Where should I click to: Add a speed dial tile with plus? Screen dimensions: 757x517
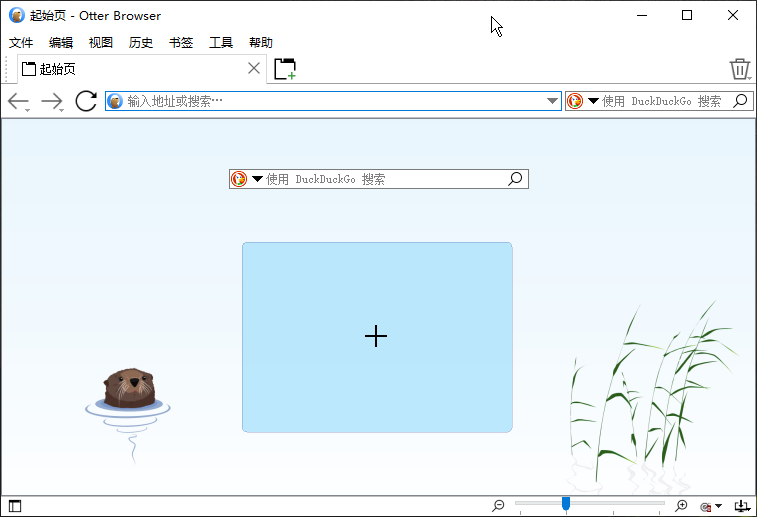tap(377, 337)
